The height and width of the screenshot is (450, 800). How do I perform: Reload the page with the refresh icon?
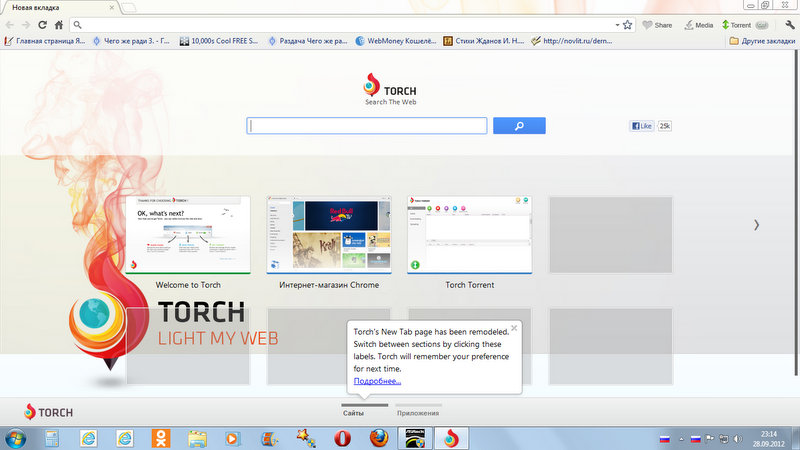(42, 24)
